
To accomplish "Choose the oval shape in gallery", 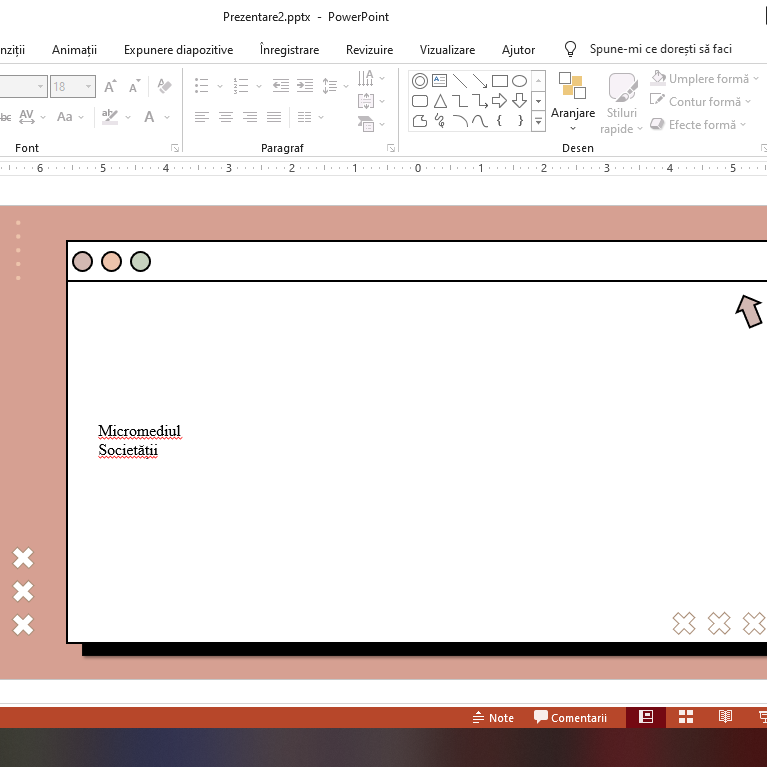I will click(519, 81).
